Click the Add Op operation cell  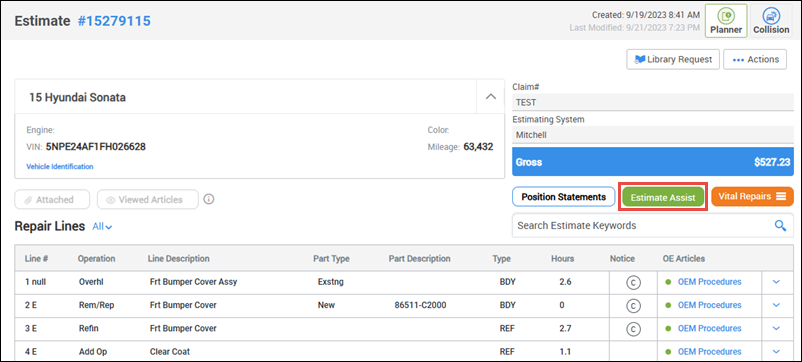tap(93, 352)
